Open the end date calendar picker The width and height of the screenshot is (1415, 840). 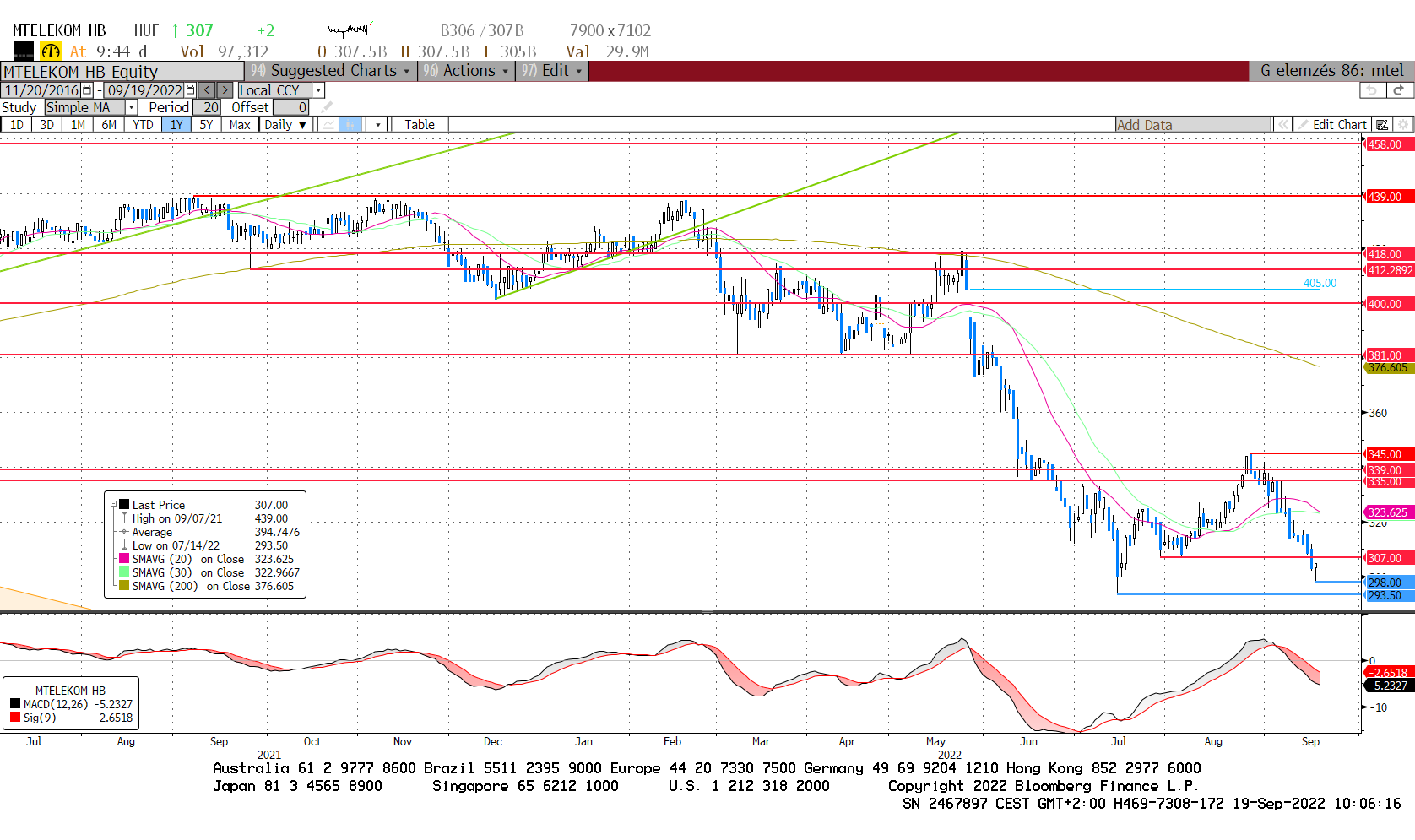coord(190,90)
